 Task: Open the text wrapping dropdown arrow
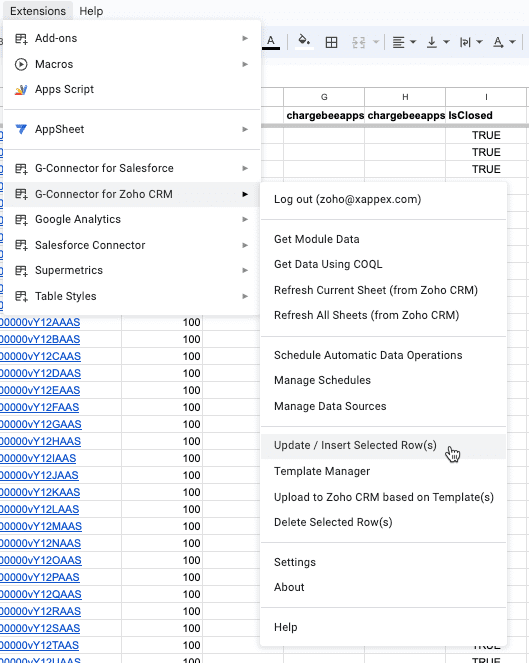(479, 42)
